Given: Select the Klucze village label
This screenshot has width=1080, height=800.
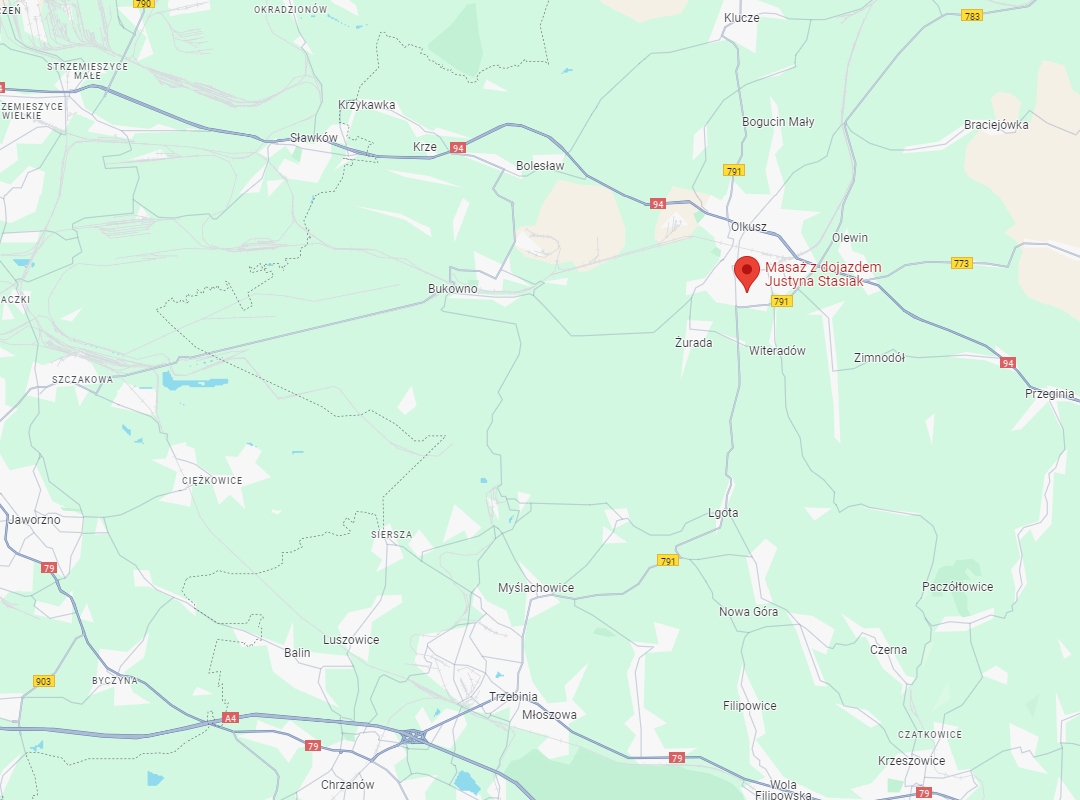Looking at the screenshot, I should tap(742, 18).
